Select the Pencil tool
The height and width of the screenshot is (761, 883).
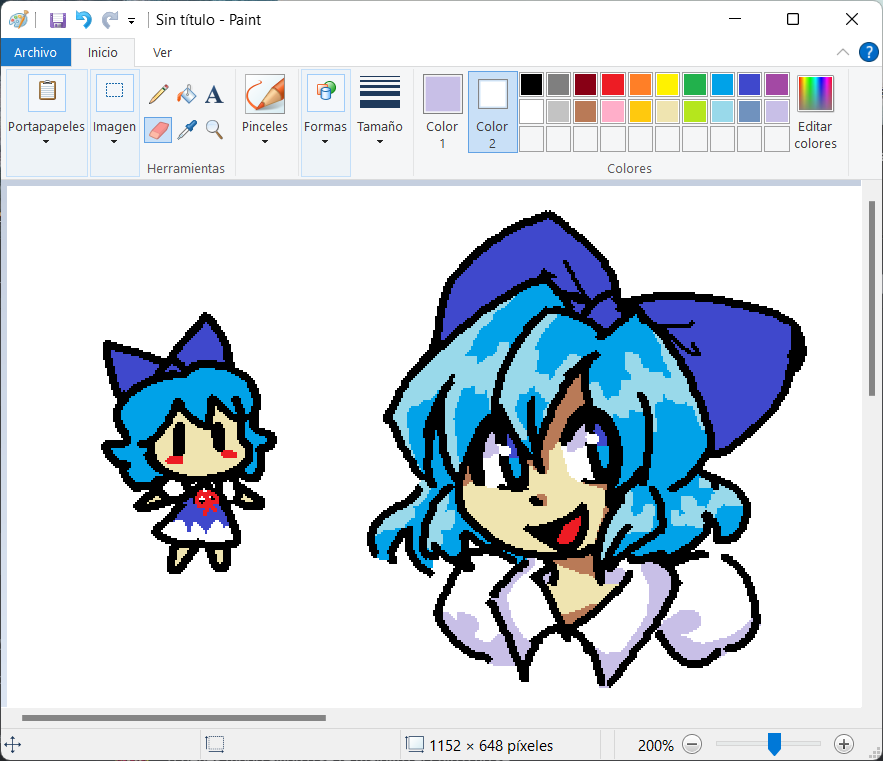[159, 94]
